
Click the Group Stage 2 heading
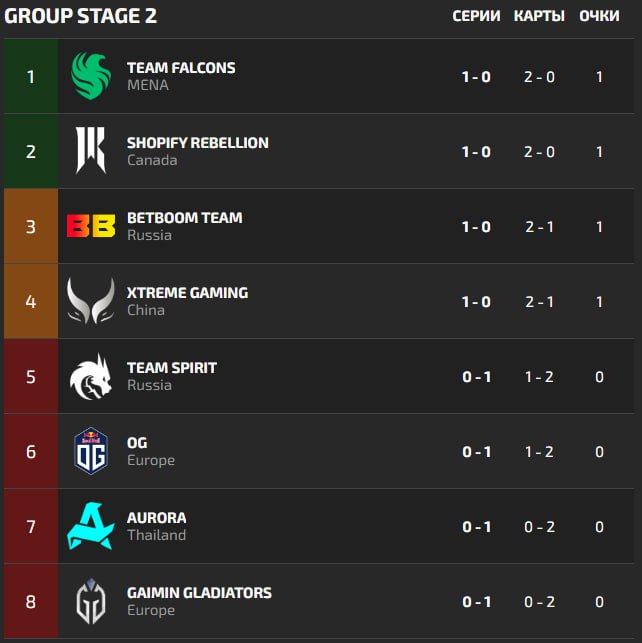tap(81, 16)
